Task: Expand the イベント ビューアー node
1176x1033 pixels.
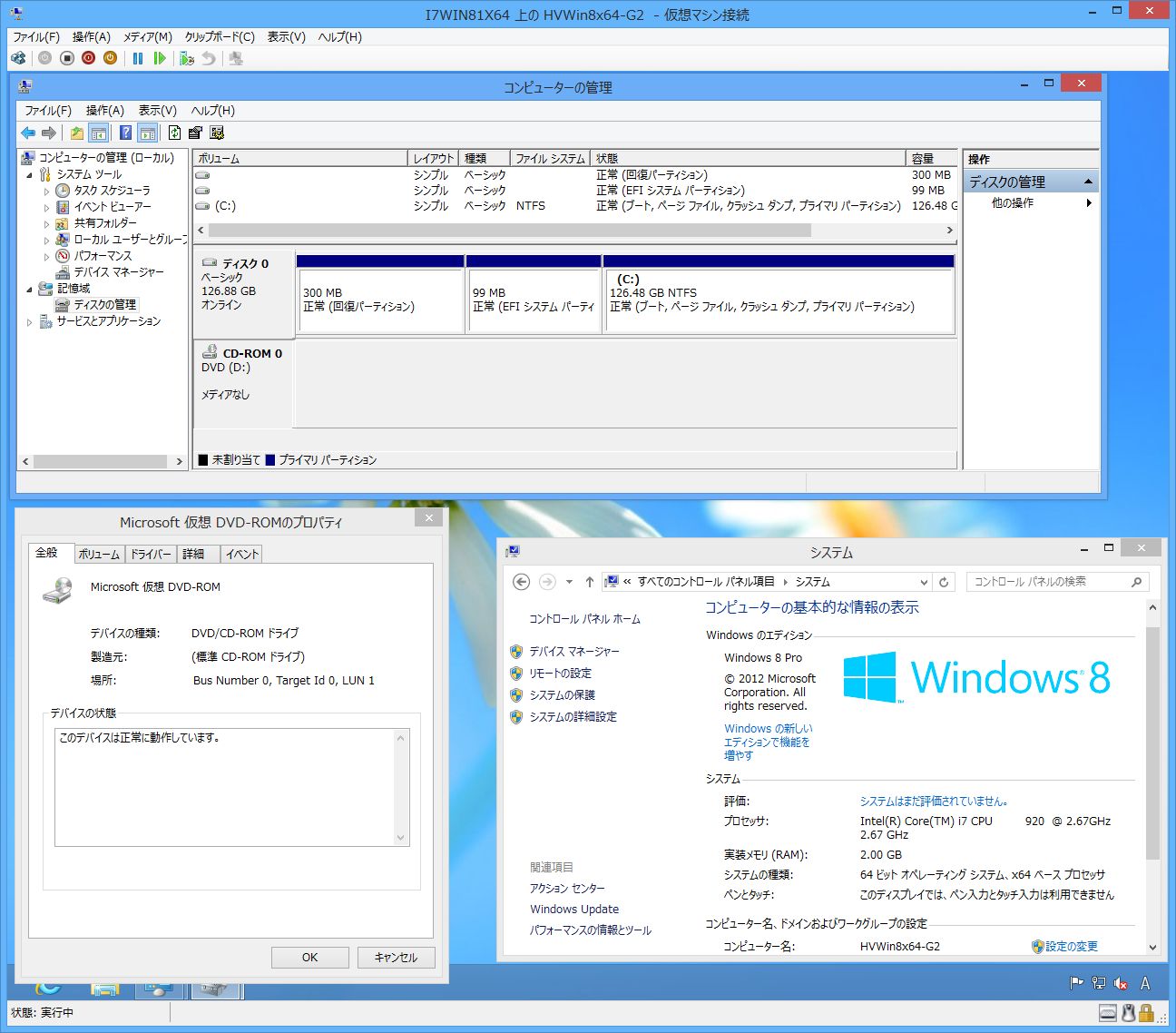Action: point(46,208)
